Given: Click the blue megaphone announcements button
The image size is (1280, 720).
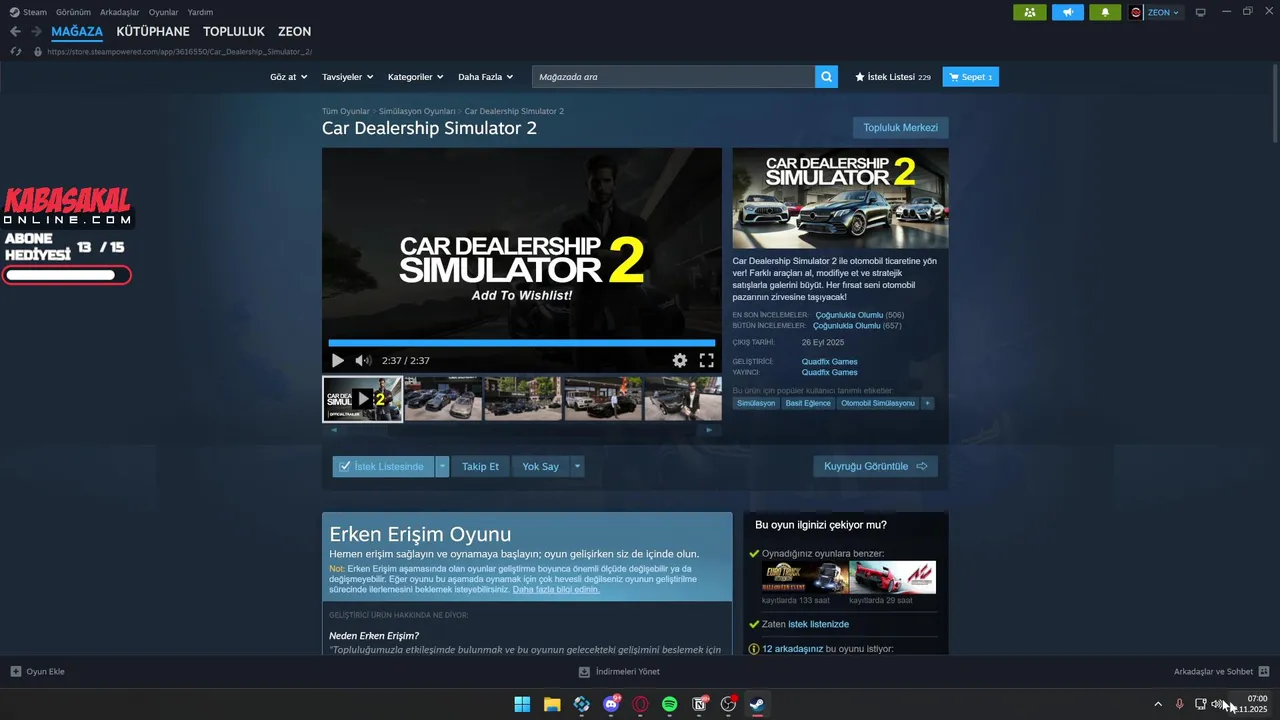Looking at the screenshot, I should (1067, 12).
